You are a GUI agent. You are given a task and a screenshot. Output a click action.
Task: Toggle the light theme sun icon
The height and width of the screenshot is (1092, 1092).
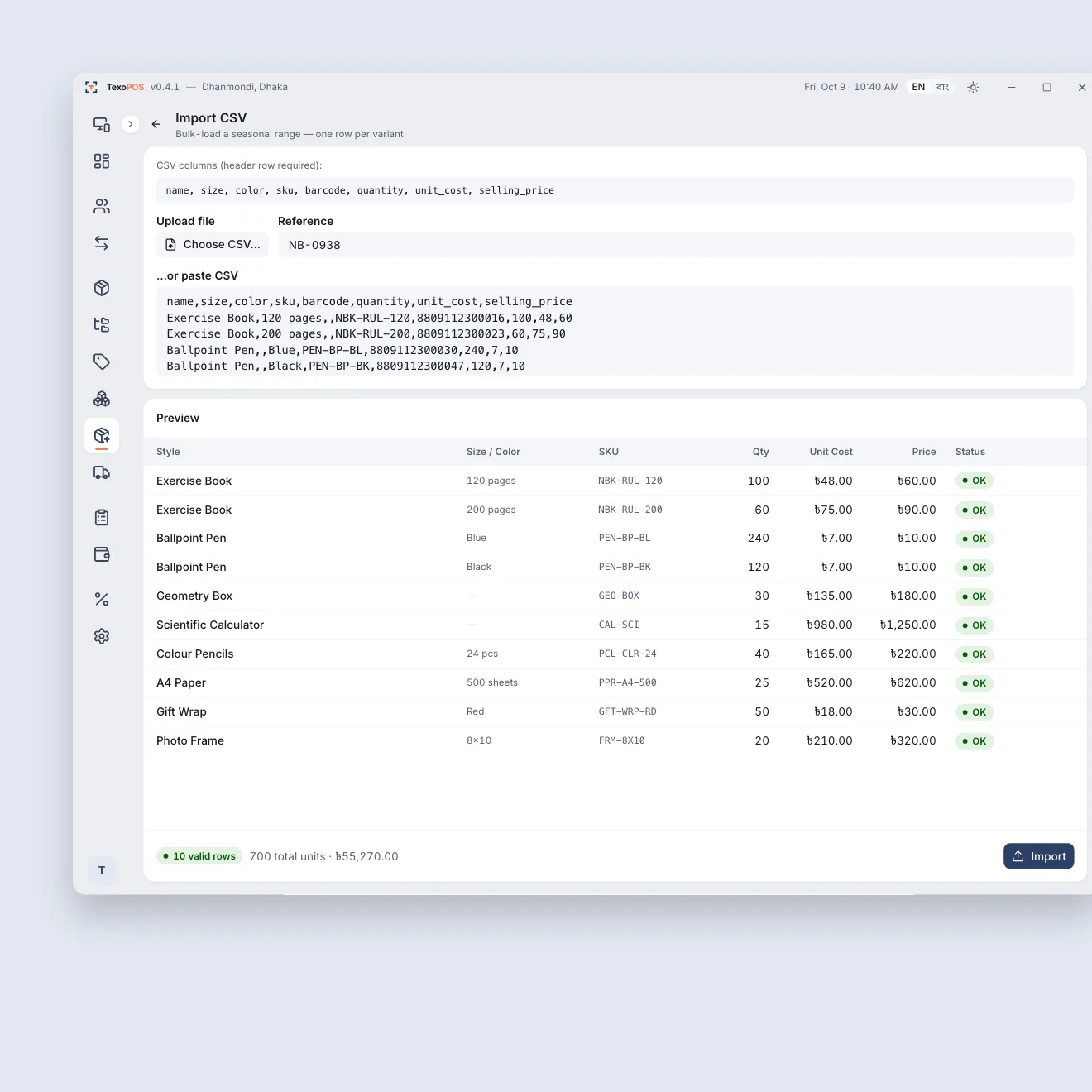point(973,87)
